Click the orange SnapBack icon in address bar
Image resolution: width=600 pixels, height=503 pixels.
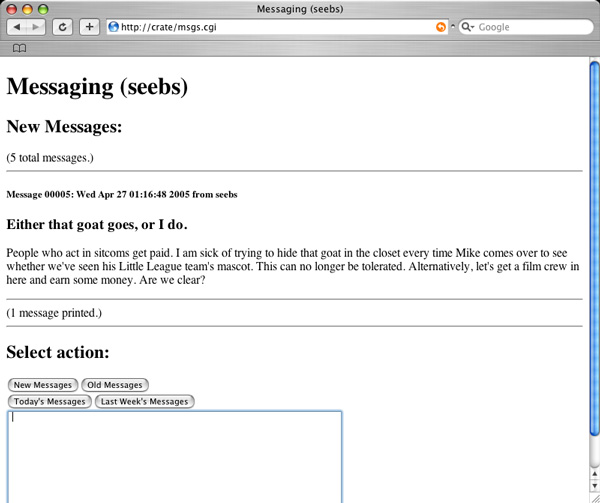[441, 27]
